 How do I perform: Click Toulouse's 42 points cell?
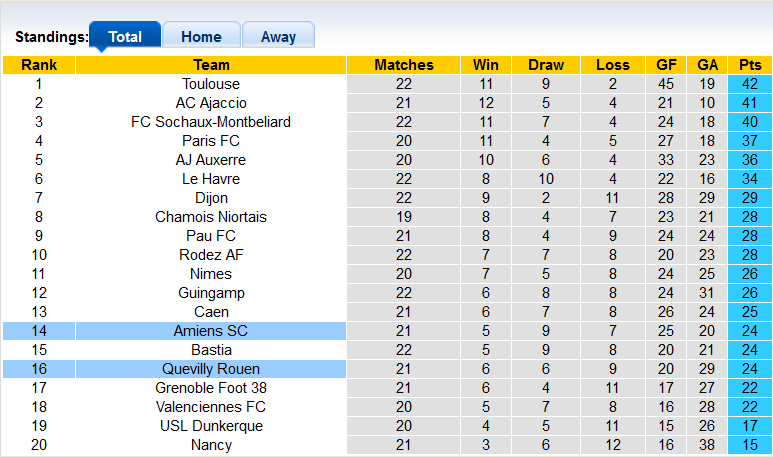(x=750, y=84)
